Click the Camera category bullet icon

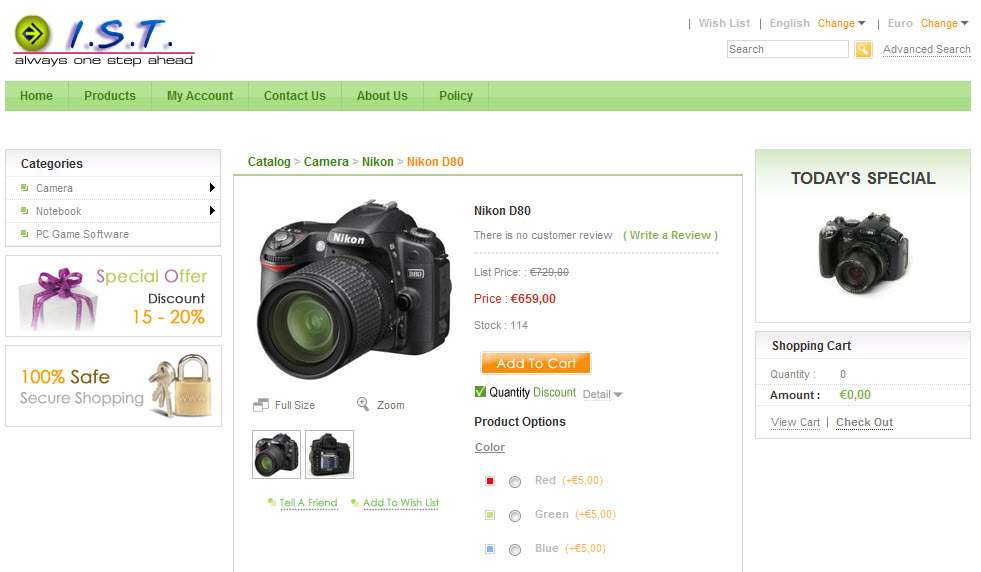click(x=24, y=188)
